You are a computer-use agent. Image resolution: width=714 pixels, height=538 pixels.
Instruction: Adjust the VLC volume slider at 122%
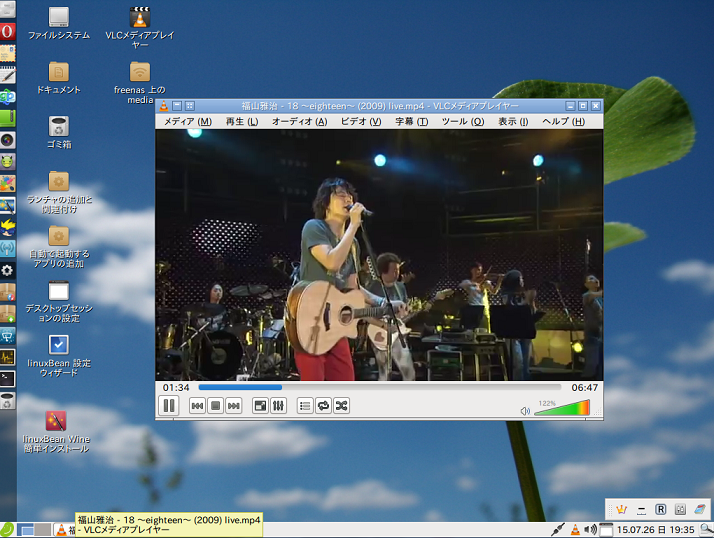tap(562, 407)
